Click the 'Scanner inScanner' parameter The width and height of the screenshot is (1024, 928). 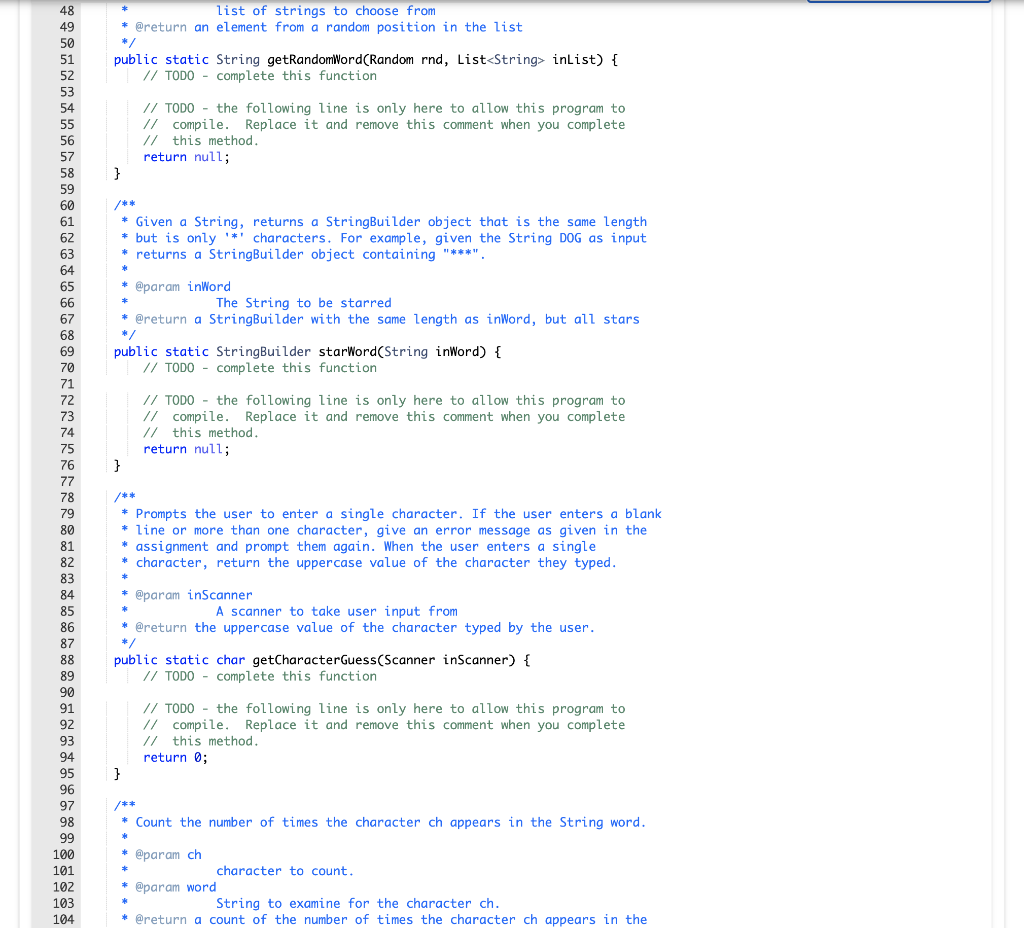(446, 660)
